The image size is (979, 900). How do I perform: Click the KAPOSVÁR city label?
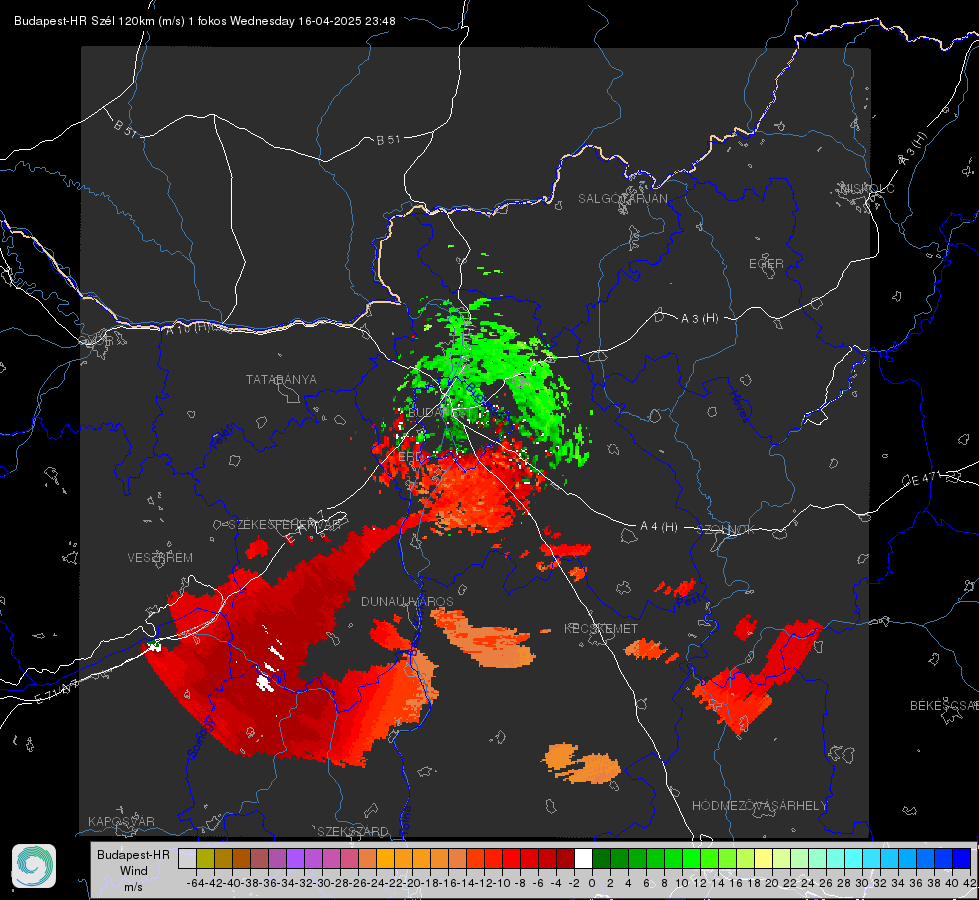[121, 821]
